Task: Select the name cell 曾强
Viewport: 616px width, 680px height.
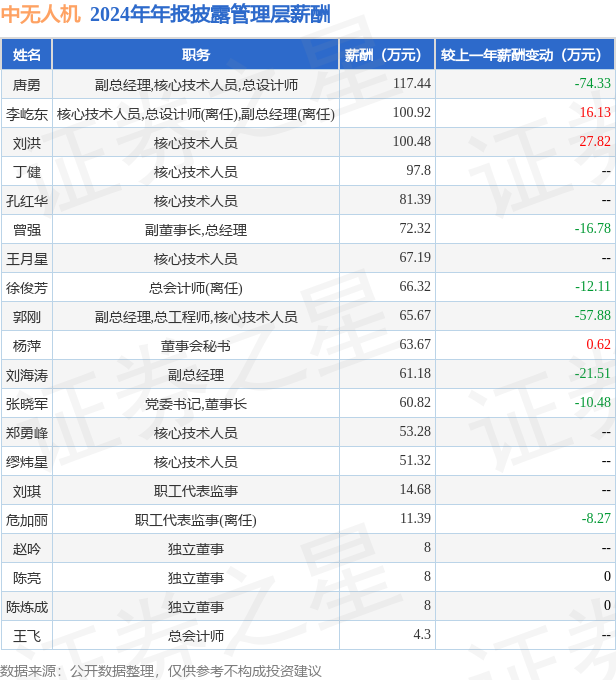Action: point(26,230)
